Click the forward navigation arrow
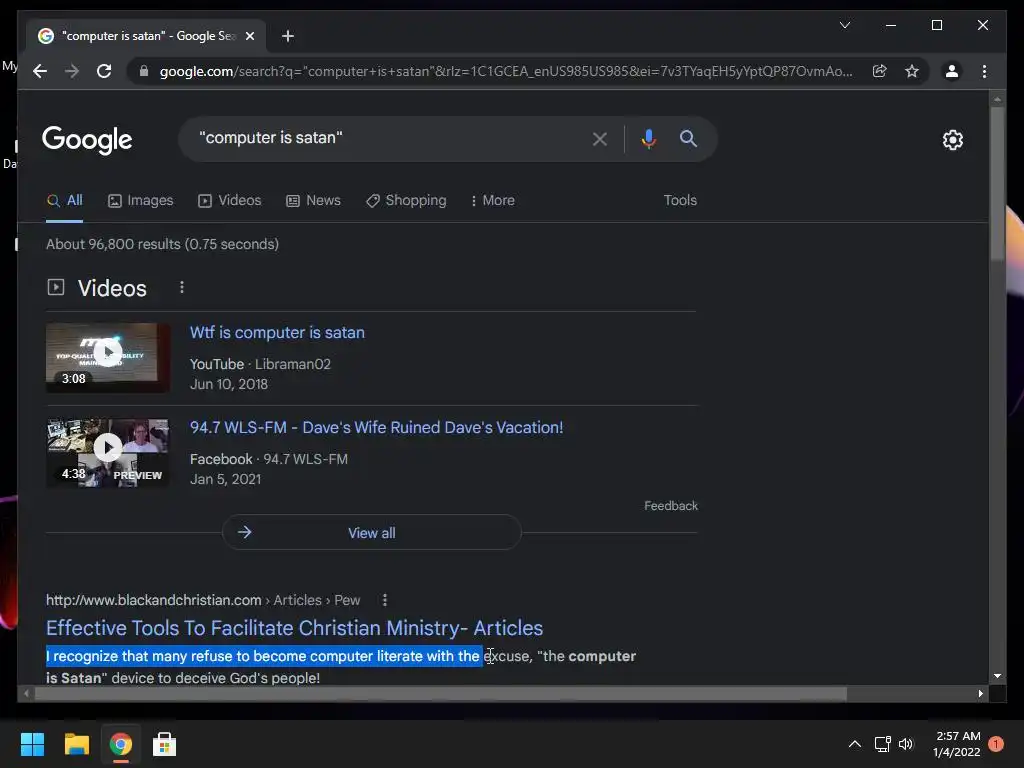The height and width of the screenshot is (768, 1024). [72, 71]
